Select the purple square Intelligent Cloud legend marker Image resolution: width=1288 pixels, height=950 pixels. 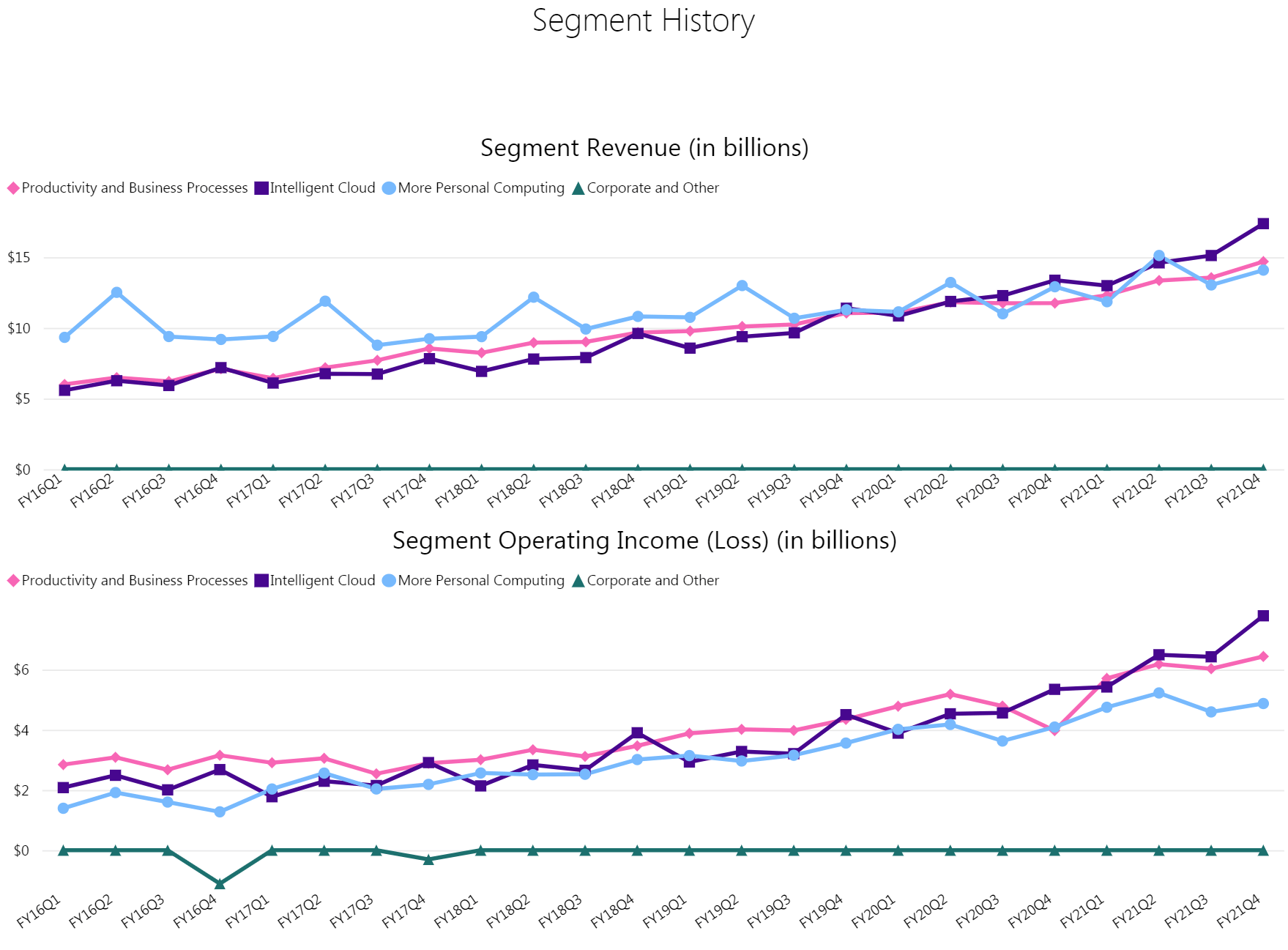pos(260,188)
